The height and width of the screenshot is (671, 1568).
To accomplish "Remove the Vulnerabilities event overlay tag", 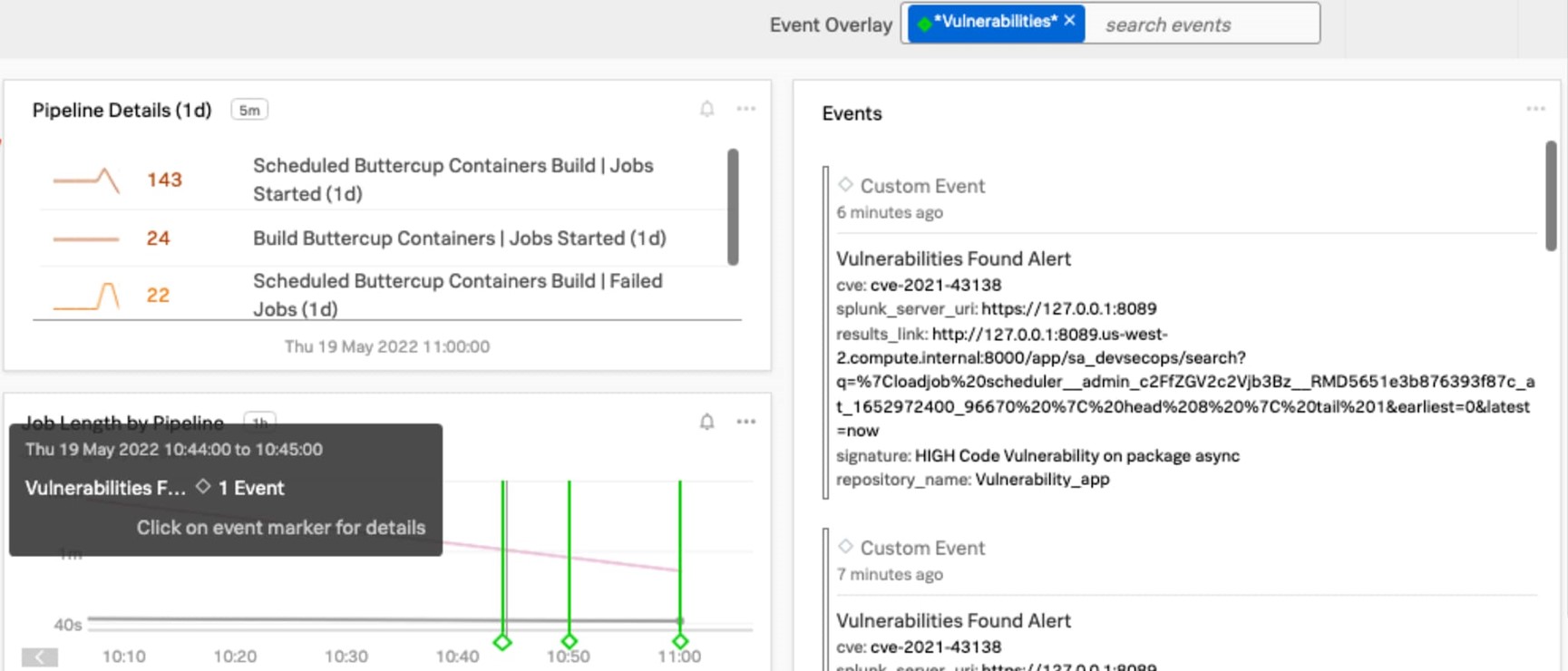I will coord(1069,21).
